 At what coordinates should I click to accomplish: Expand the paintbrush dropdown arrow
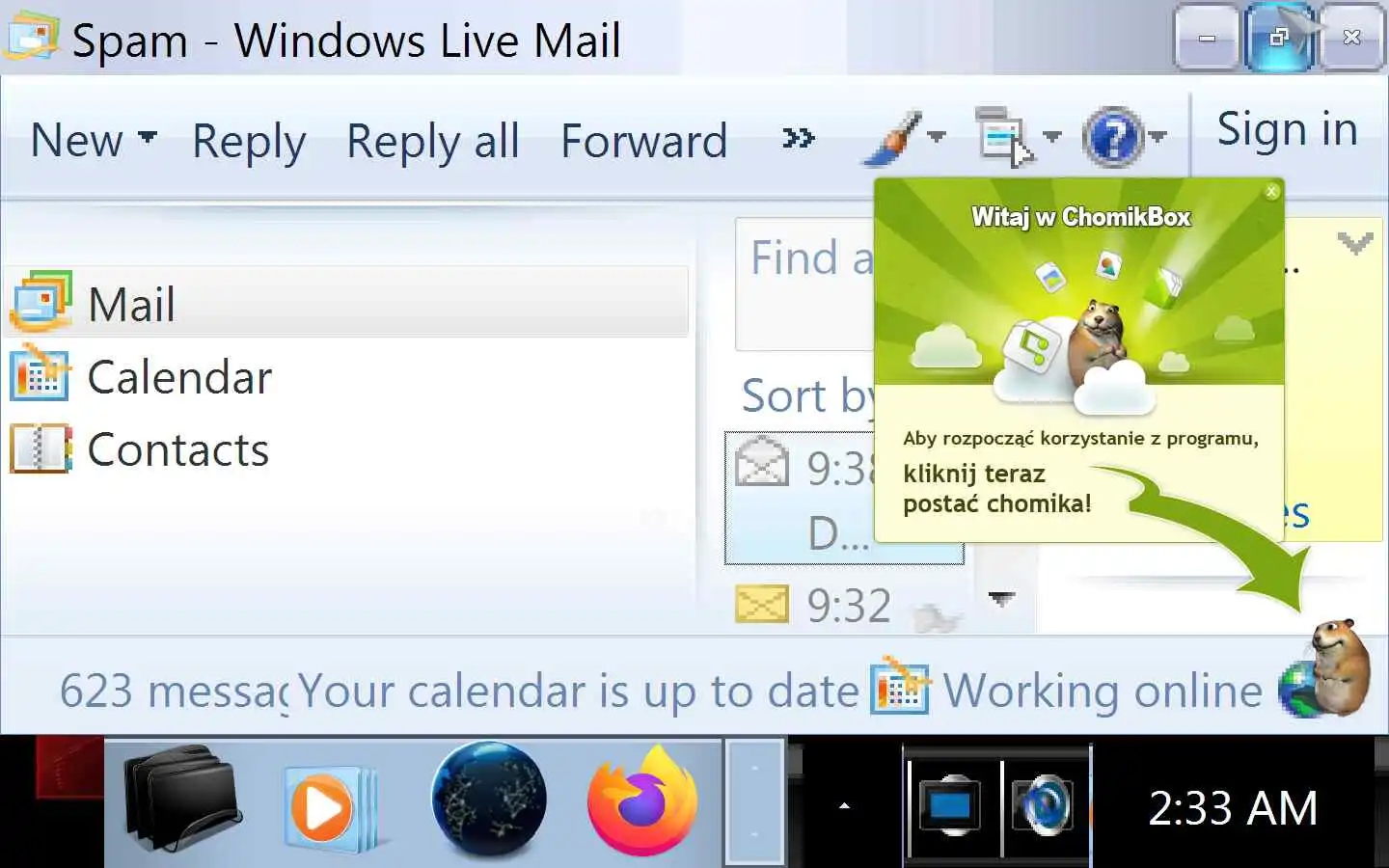coord(937,137)
